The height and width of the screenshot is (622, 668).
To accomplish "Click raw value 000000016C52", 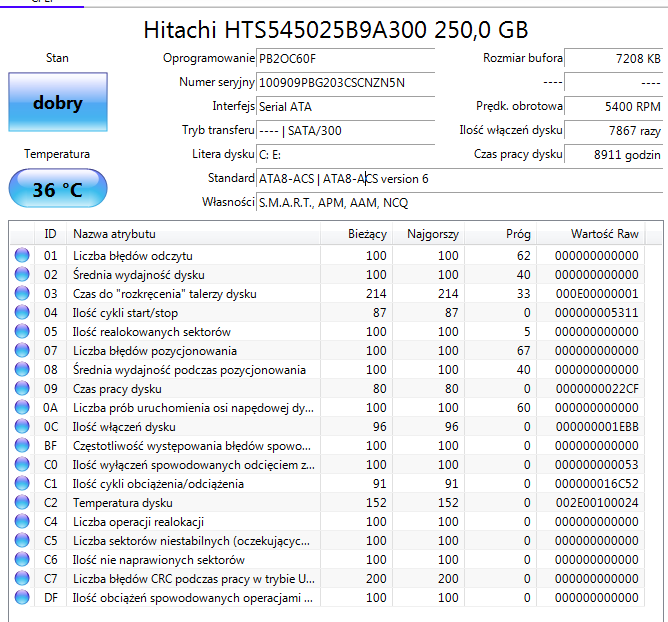I will click(x=597, y=484).
